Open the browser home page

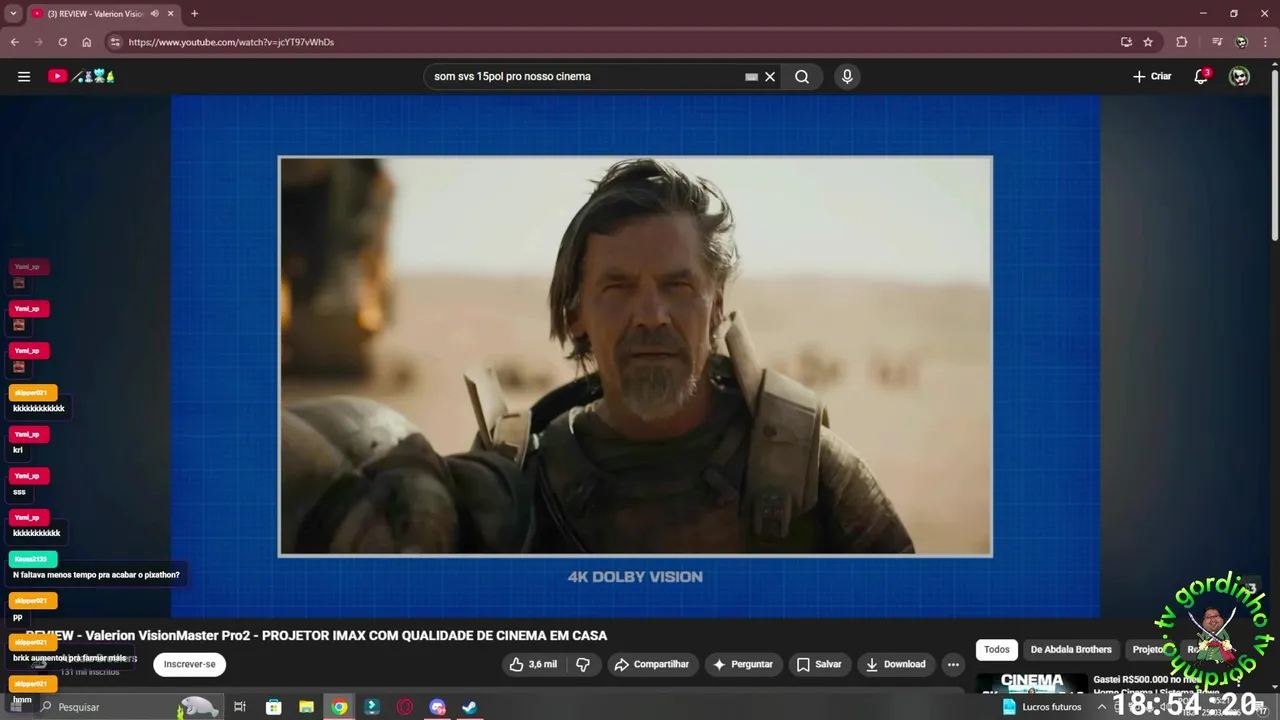click(87, 42)
